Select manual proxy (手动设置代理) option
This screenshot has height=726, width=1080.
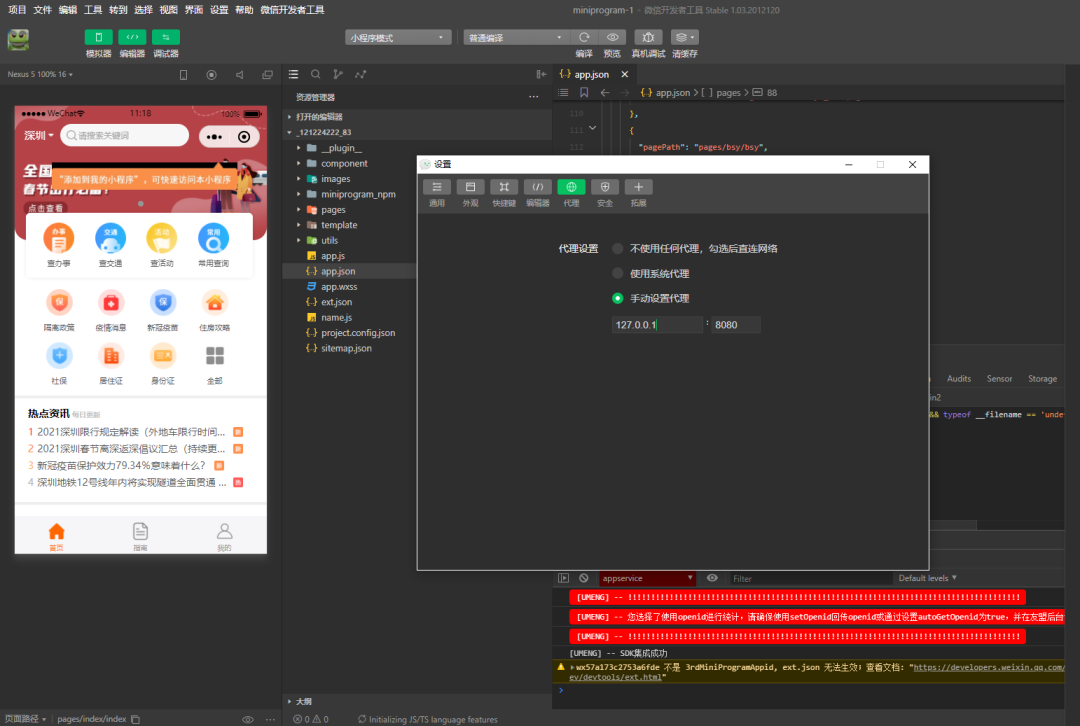coord(618,298)
